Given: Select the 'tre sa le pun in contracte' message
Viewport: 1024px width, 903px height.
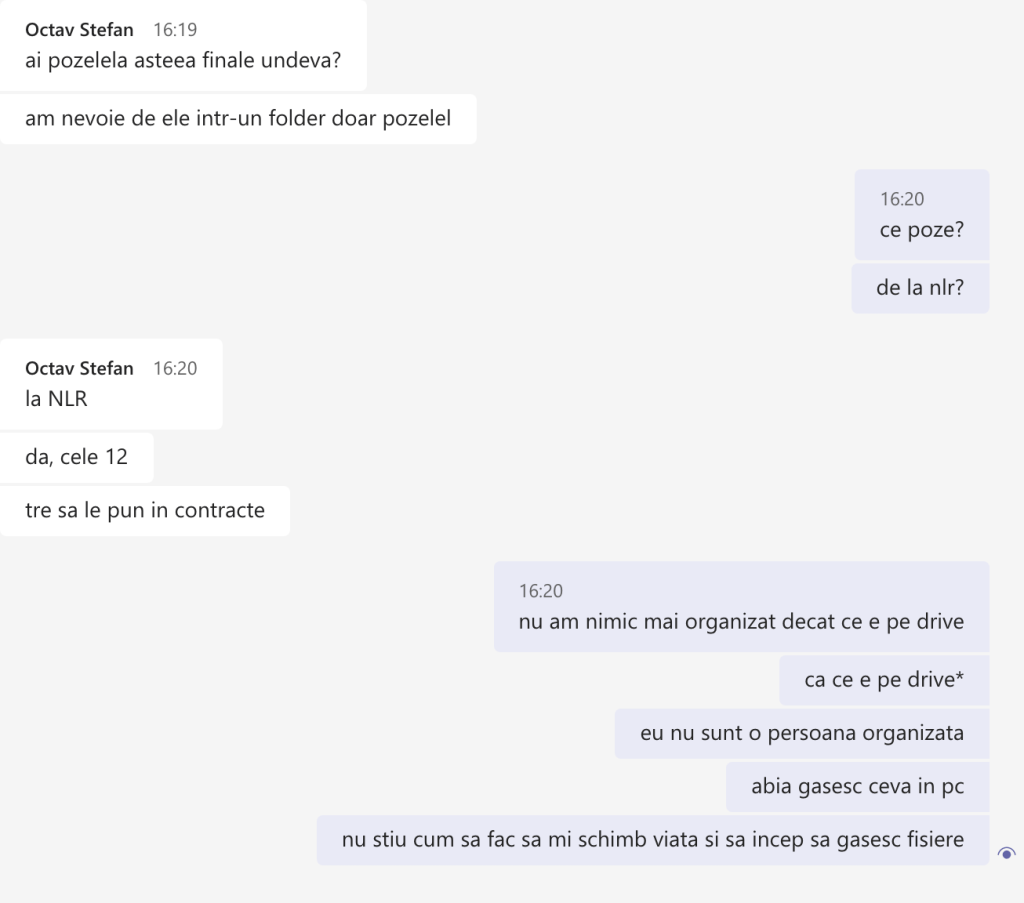Looking at the screenshot, I should (145, 510).
